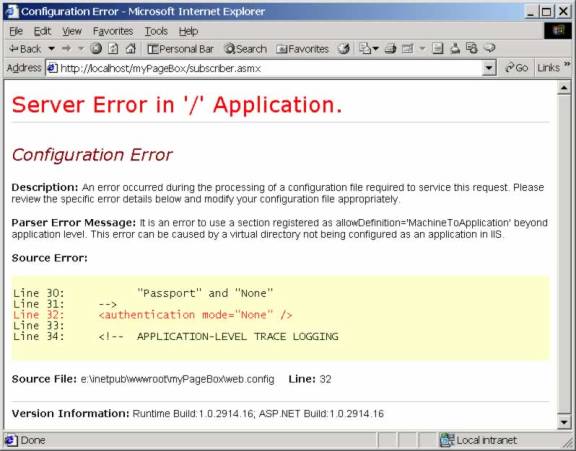Click the 'Version Information:' label
The image size is (576, 451).
(x=70, y=414)
